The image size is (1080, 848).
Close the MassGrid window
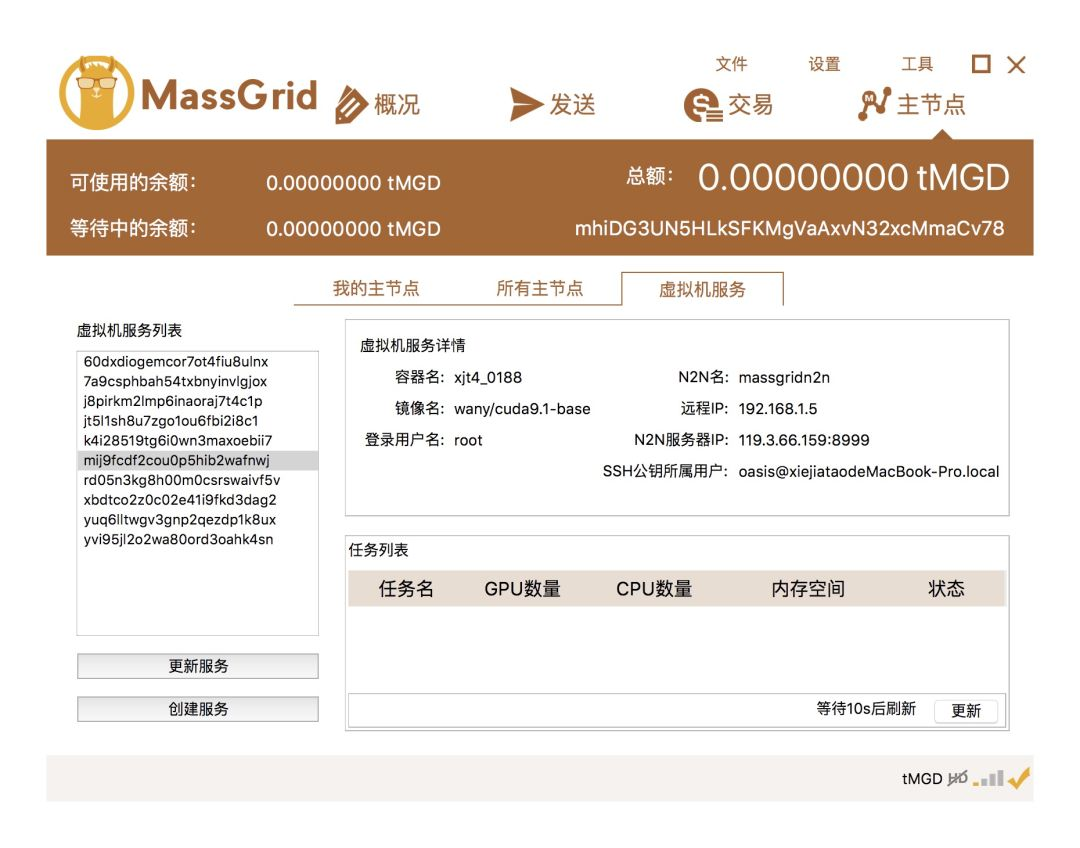click(x=1016, y=65)
